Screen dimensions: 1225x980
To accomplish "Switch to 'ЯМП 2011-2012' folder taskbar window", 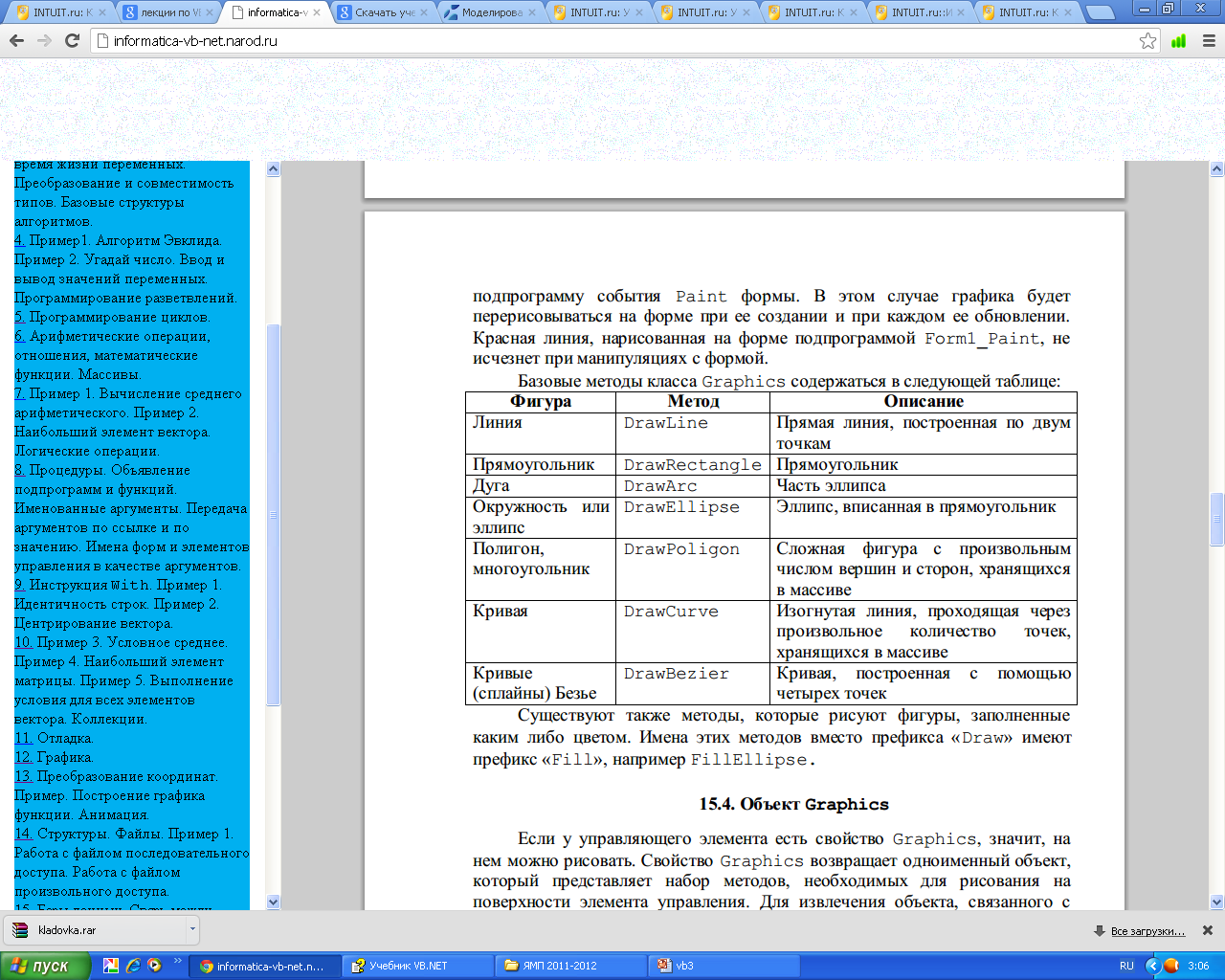I will tap(570, 966).
